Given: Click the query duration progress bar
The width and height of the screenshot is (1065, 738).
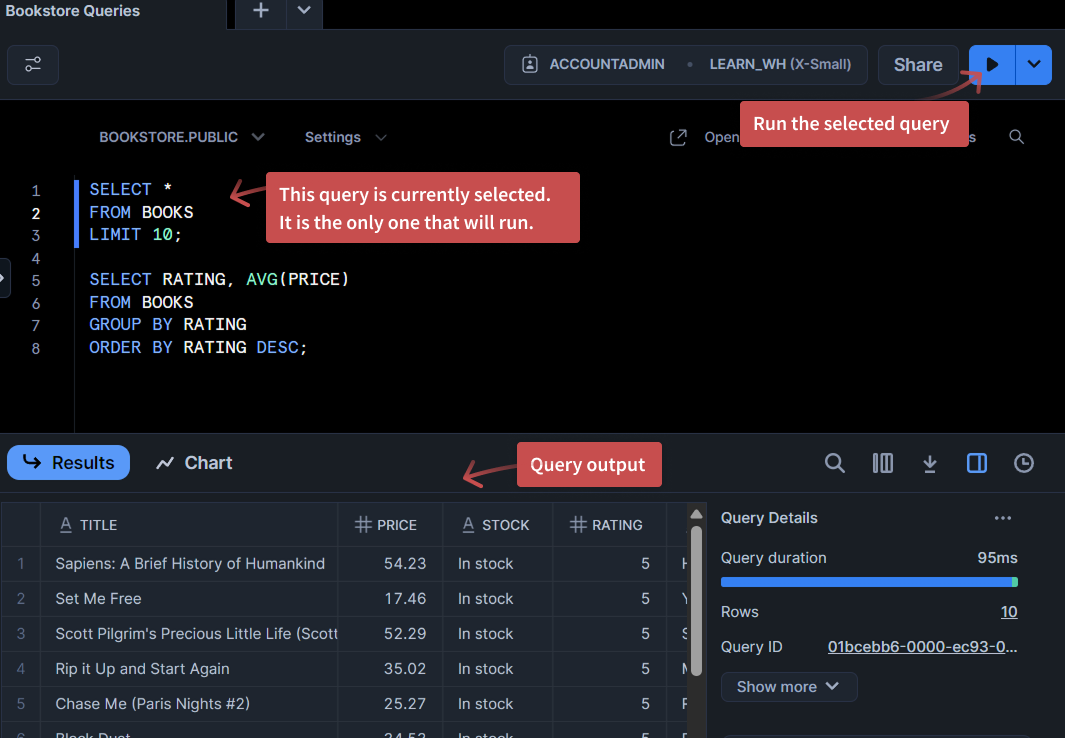Looking at the screenshot, I should 869,582.
